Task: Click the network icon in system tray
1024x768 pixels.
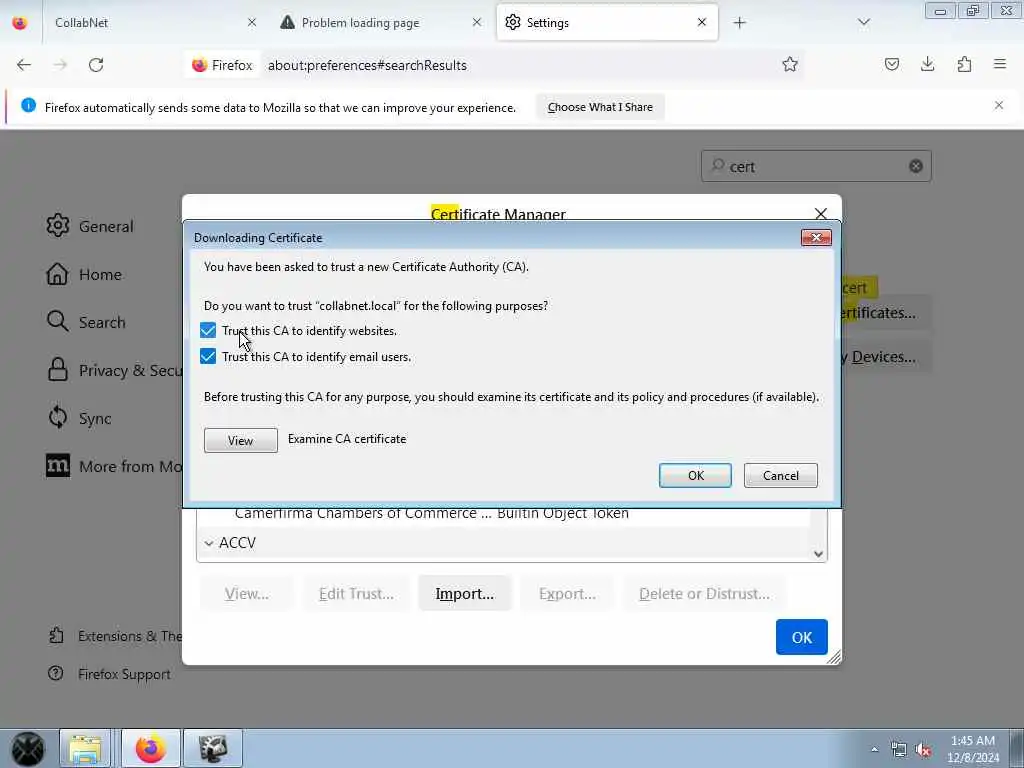Action: [x=899, y=749]
